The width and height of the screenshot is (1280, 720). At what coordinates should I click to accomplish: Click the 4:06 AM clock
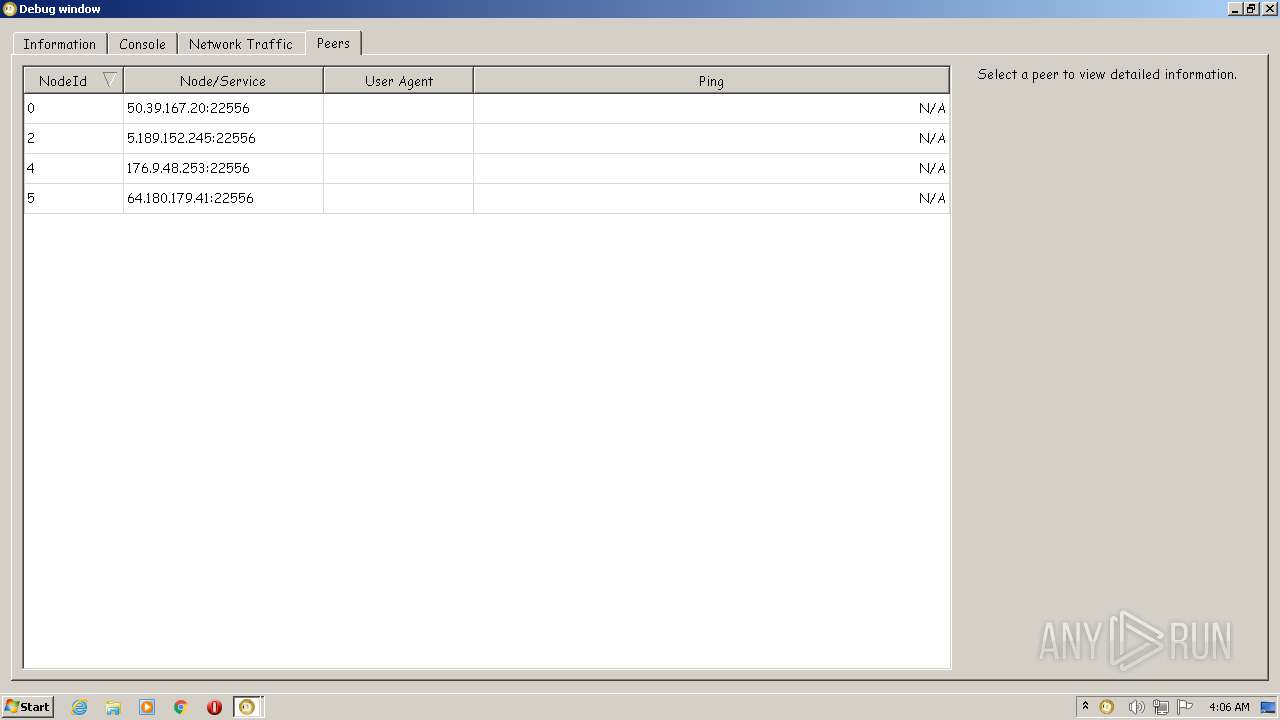[1229, 707]
